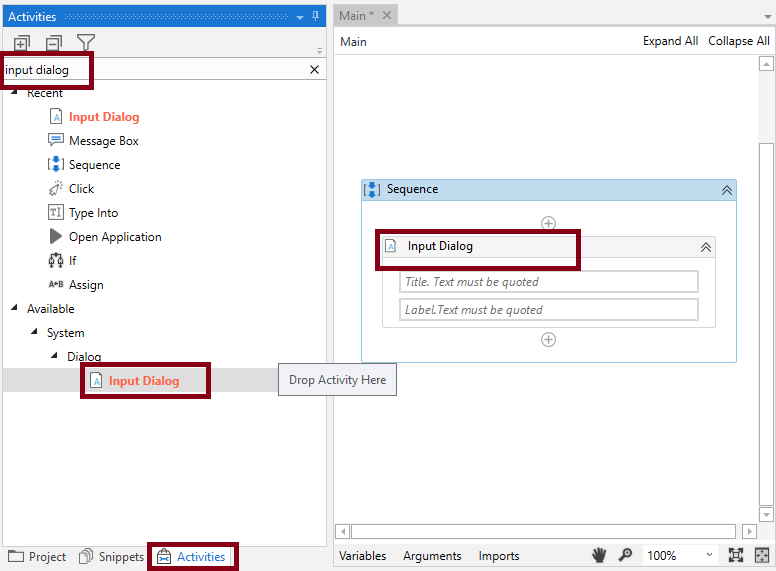
Task: Click the Click activity cursor icon
Action: coord(55,188)
